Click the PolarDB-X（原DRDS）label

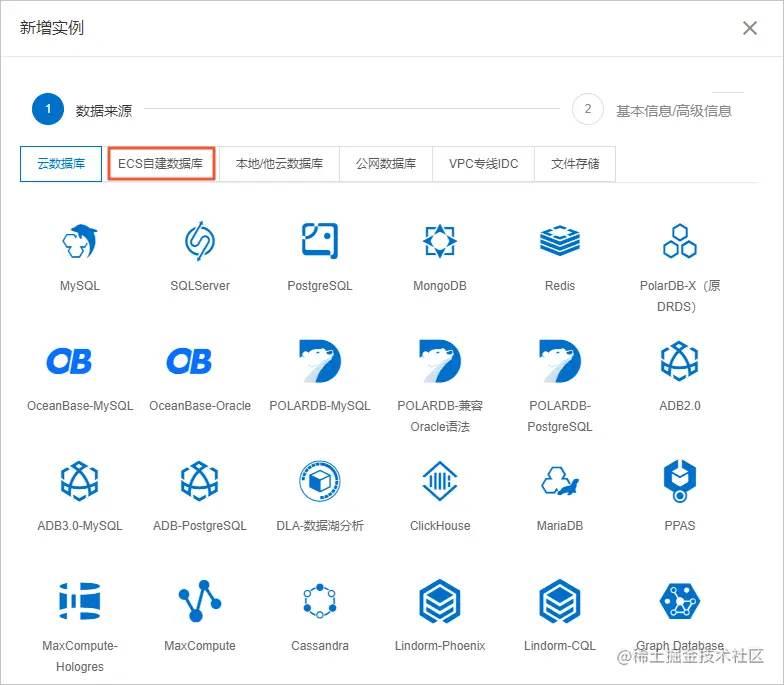coord(680,296)
